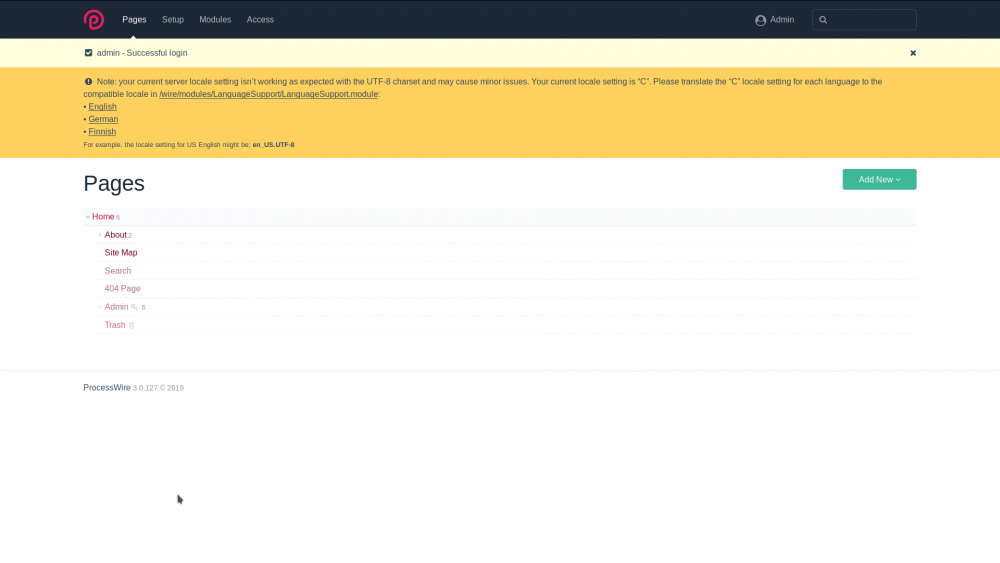The height and width of the screenshot is (563, 1000).
Task: Open the Add New dropdown
Action: tap(879, 179)
